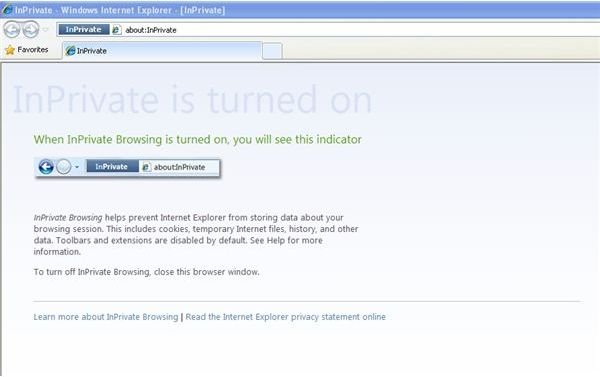Click Internet Explorer logo in title bar
This screenshot has width=600, height=377.
[x=7, y=10]
